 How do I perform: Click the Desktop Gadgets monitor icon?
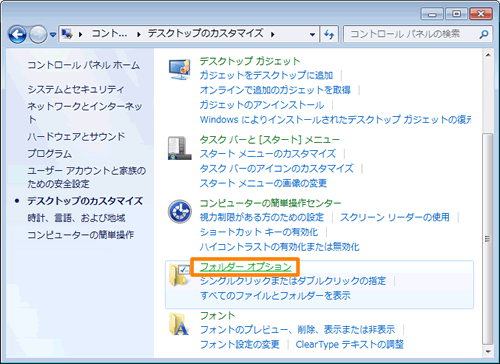[179, 69]
